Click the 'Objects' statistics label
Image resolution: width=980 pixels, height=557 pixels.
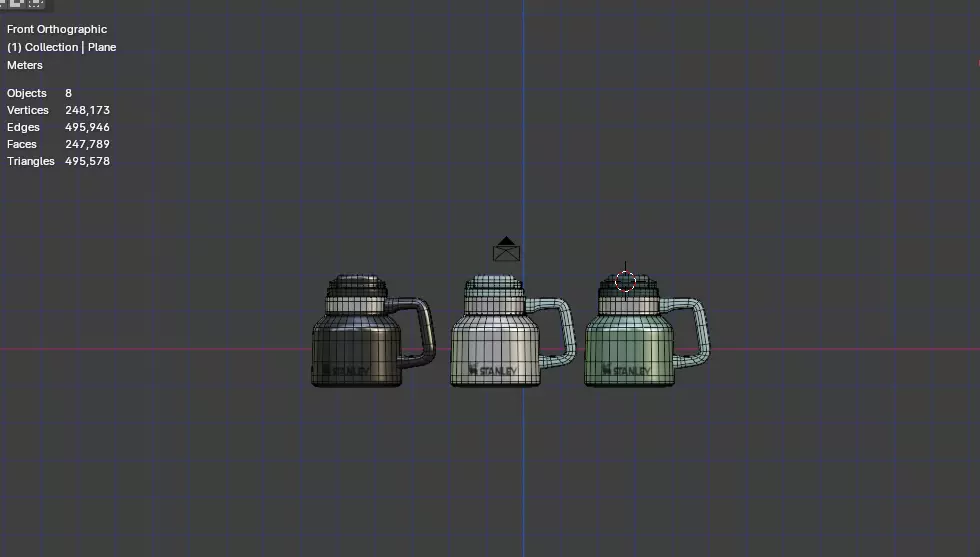[x=27, y=93]
